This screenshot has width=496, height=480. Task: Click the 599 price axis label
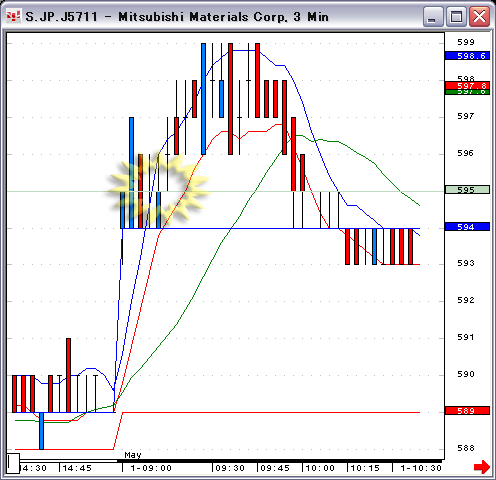[466, 42]
